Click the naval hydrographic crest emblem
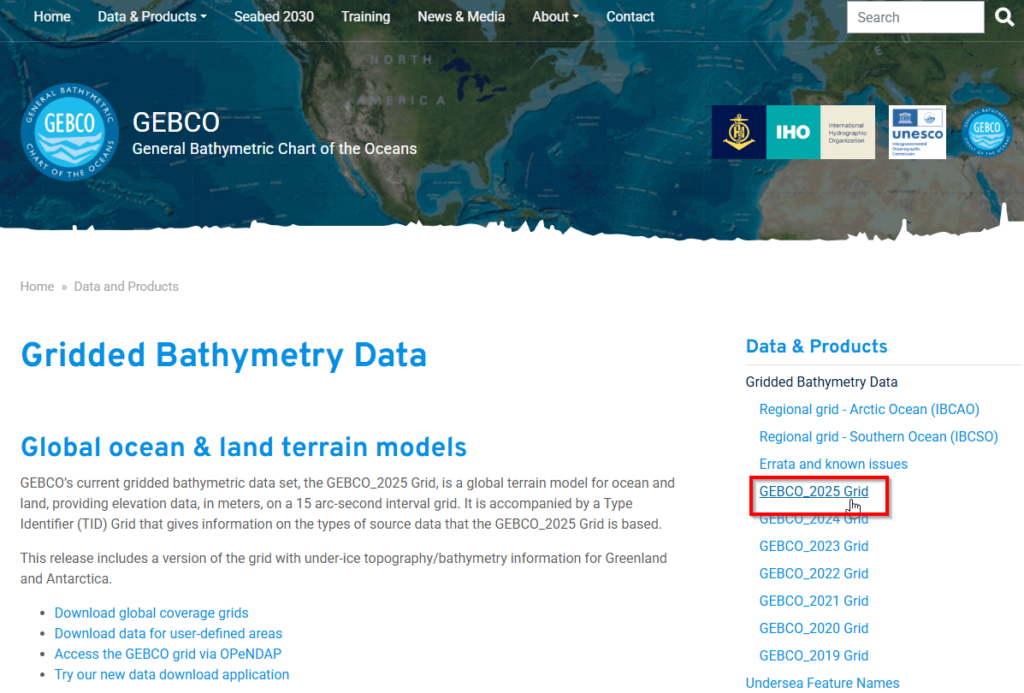 coord(737,131)
